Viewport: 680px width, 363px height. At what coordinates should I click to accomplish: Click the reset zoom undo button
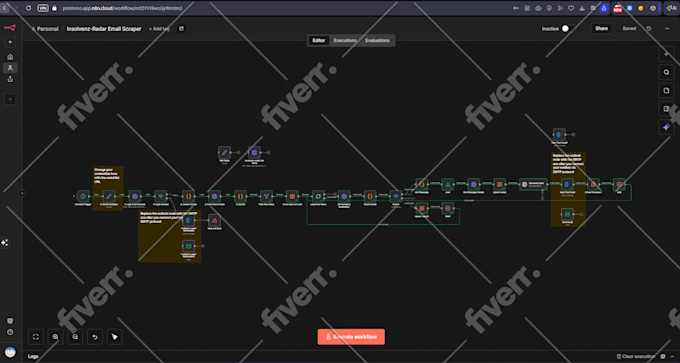click(x=95, y=337)
